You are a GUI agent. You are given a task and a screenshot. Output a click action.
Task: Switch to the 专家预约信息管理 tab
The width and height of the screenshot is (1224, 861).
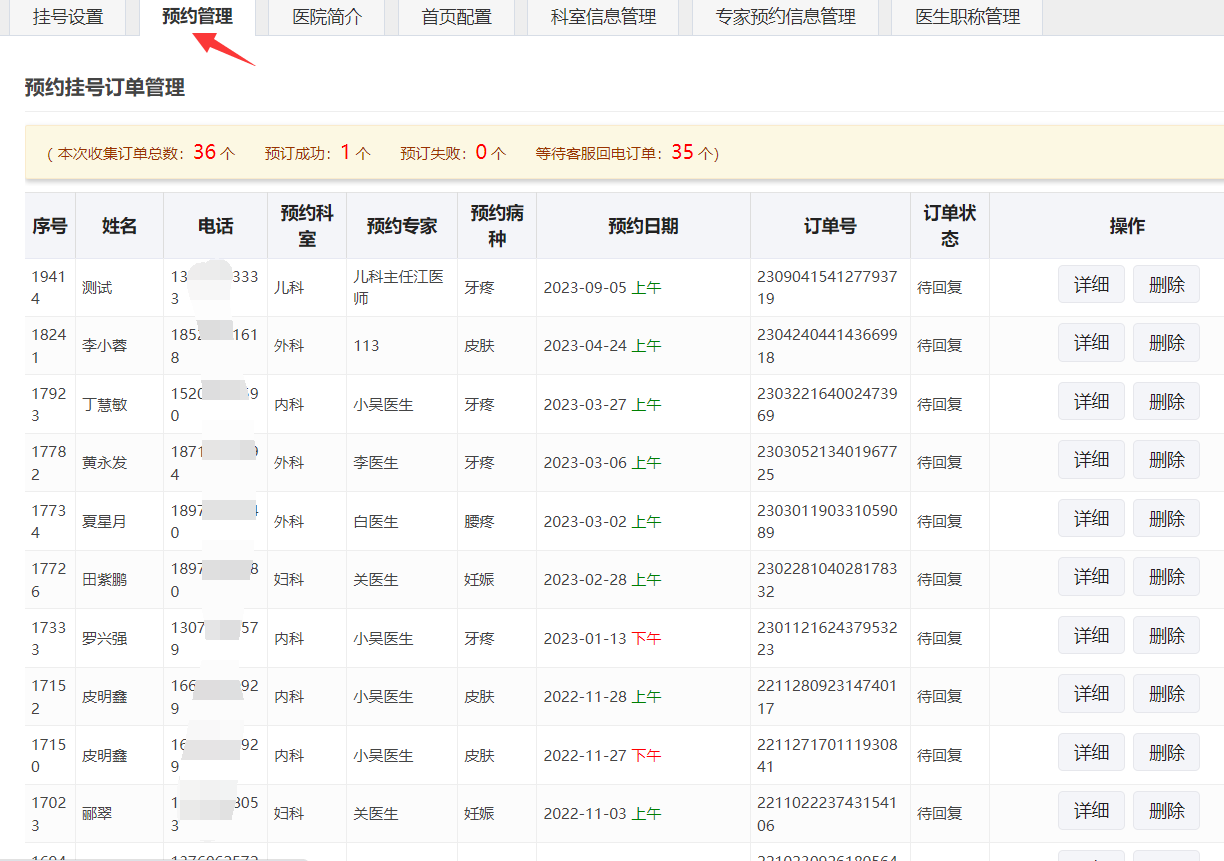tap(785, 17)
